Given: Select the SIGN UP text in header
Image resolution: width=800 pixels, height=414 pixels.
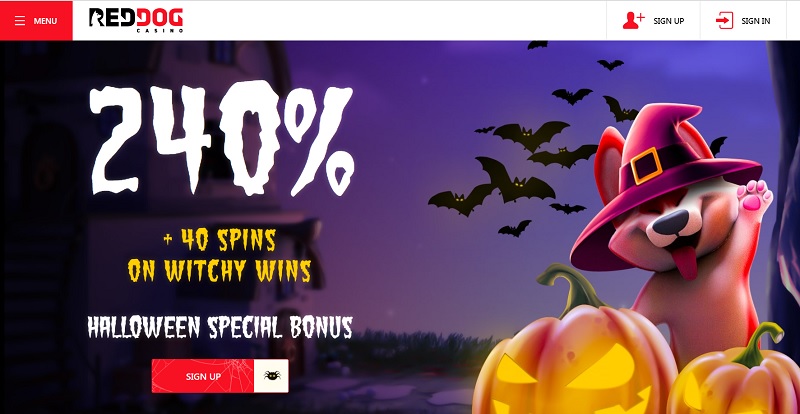Looking at the screenshot, I should pos(668,21).
